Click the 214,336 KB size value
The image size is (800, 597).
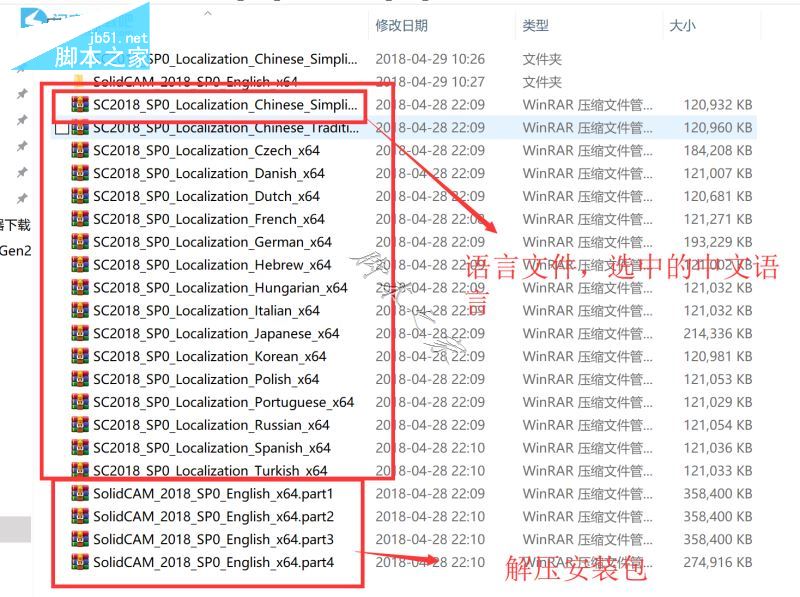tap(718, 334)
